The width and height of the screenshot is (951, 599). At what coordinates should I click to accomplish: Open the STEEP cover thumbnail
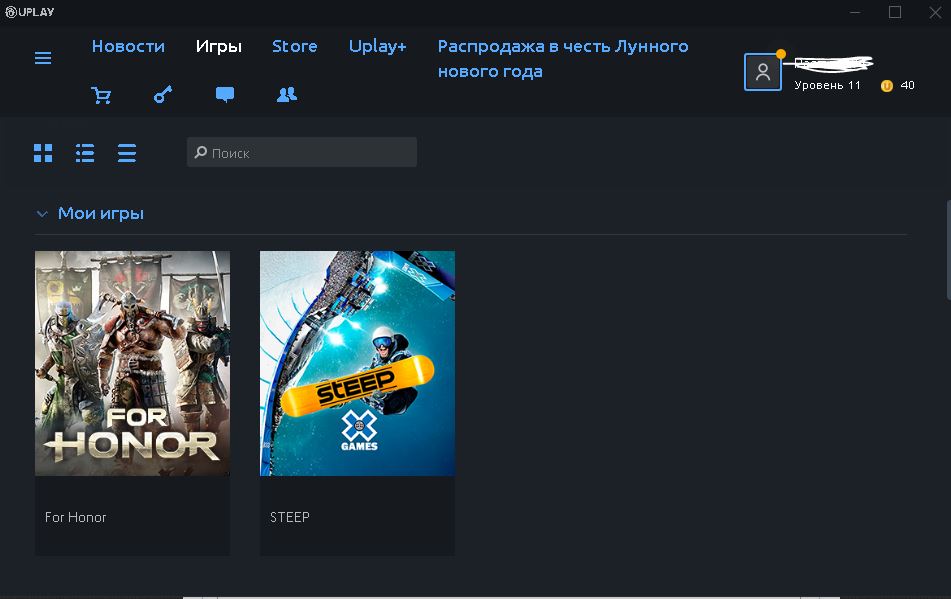click(357, 363)
